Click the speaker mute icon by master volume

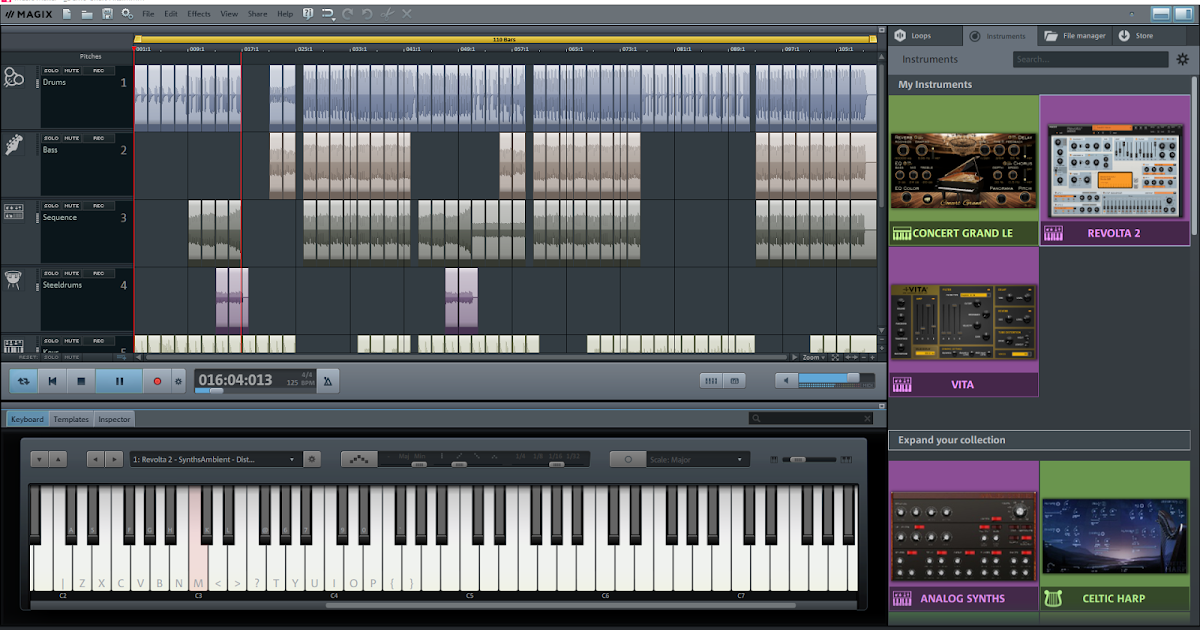pyautogui.click(x=786, y=380)
